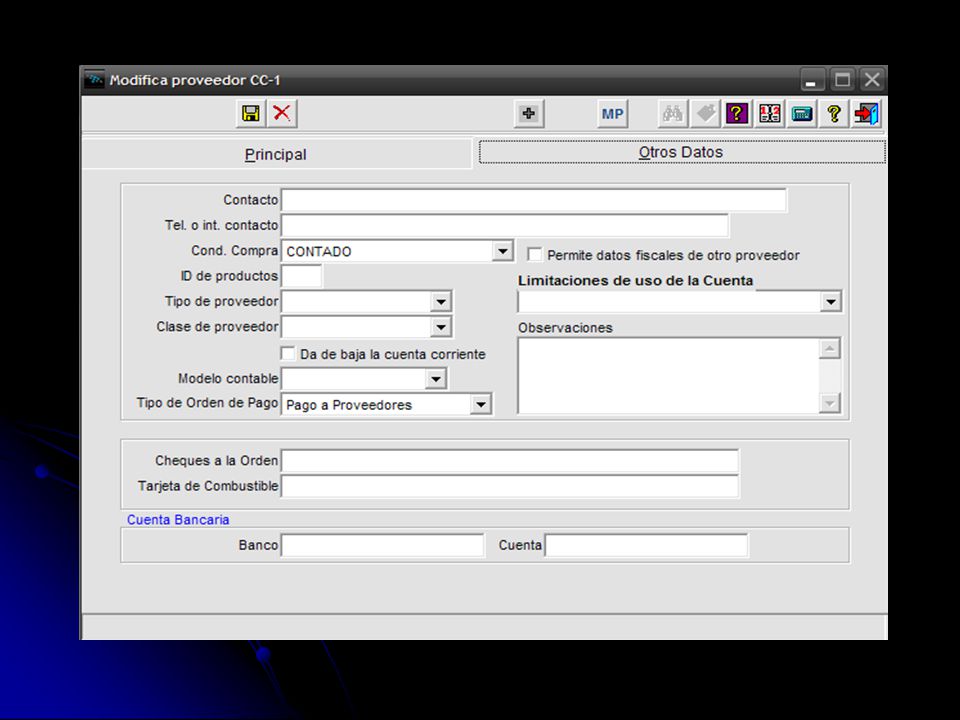
Task: Click inside the Observaciones text area
Action: tap(668, 376)
